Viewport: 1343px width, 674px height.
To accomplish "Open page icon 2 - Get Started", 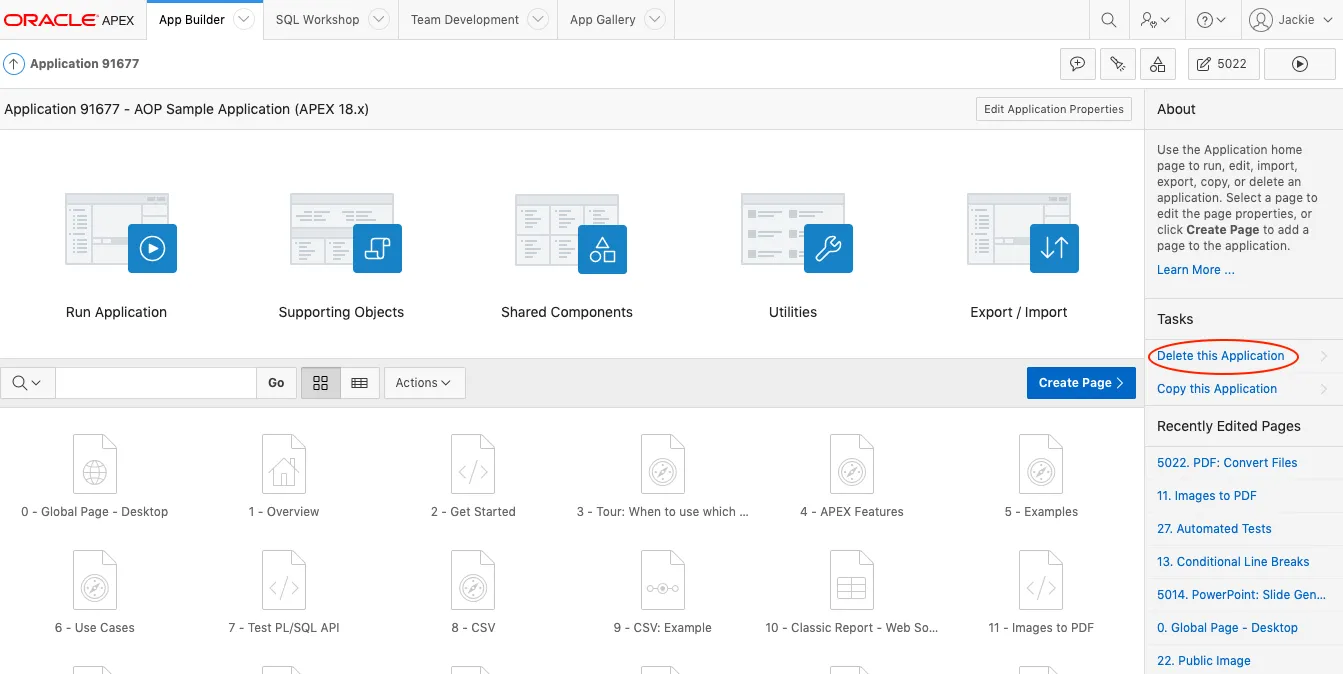I will pos(473,464).
